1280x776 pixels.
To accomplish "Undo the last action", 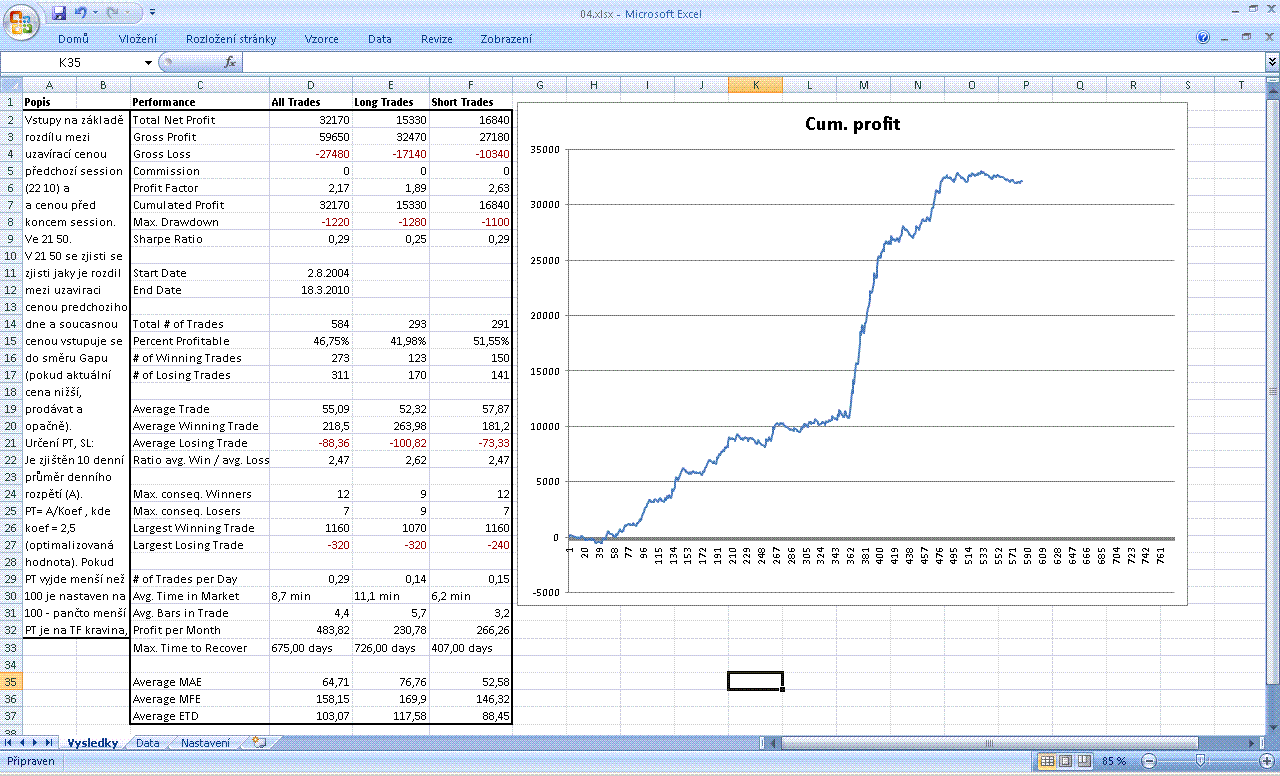I will click(x=80, y=13).
